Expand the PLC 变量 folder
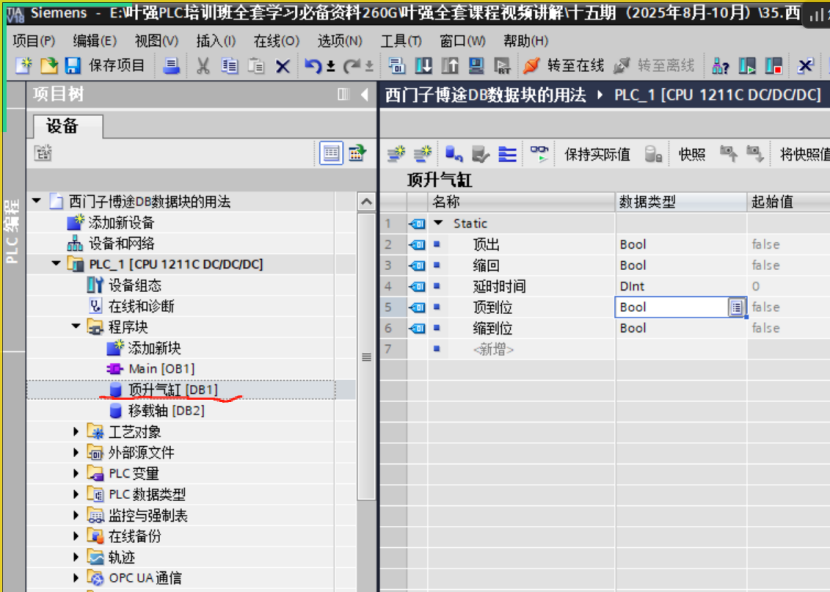The height and width of the screenshot is (592, 830). 76,473
